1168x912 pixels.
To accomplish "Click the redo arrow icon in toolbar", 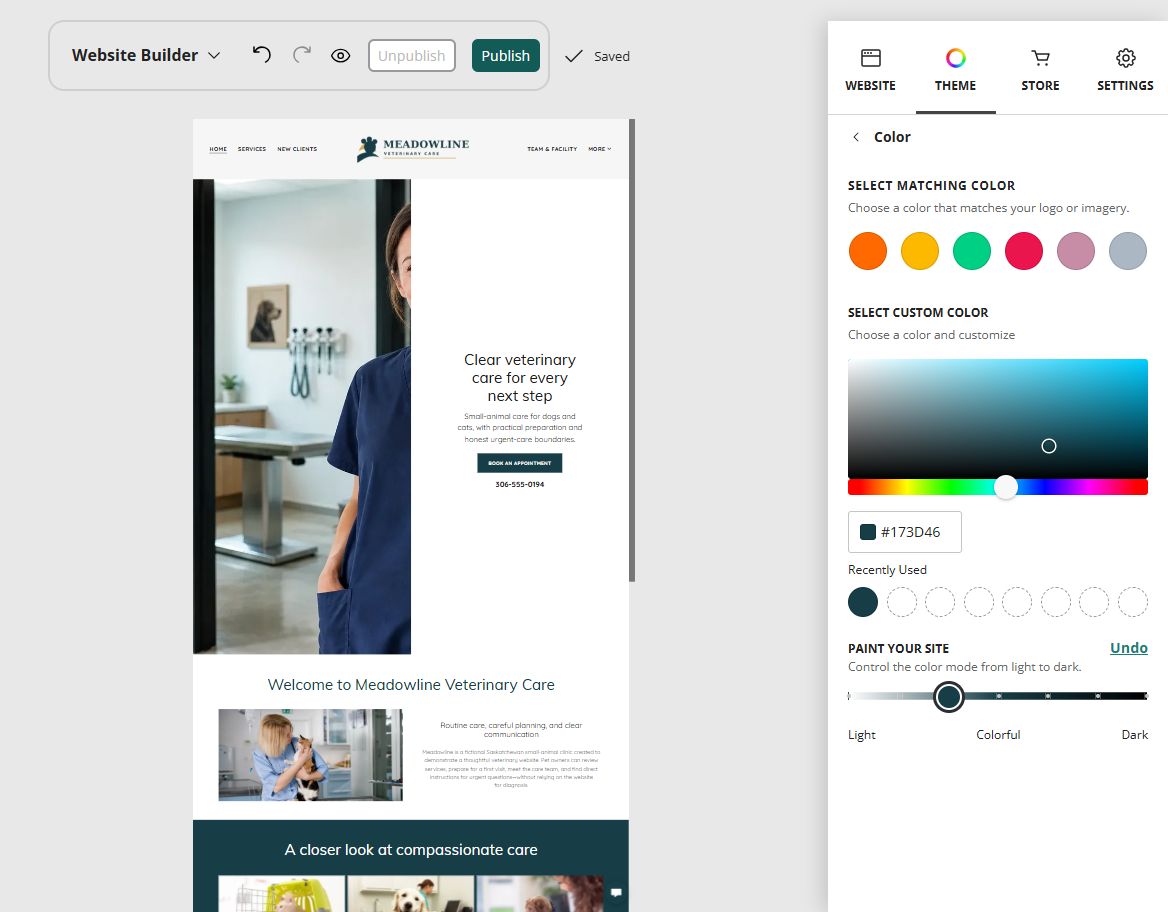I will (x=302, y=54).
